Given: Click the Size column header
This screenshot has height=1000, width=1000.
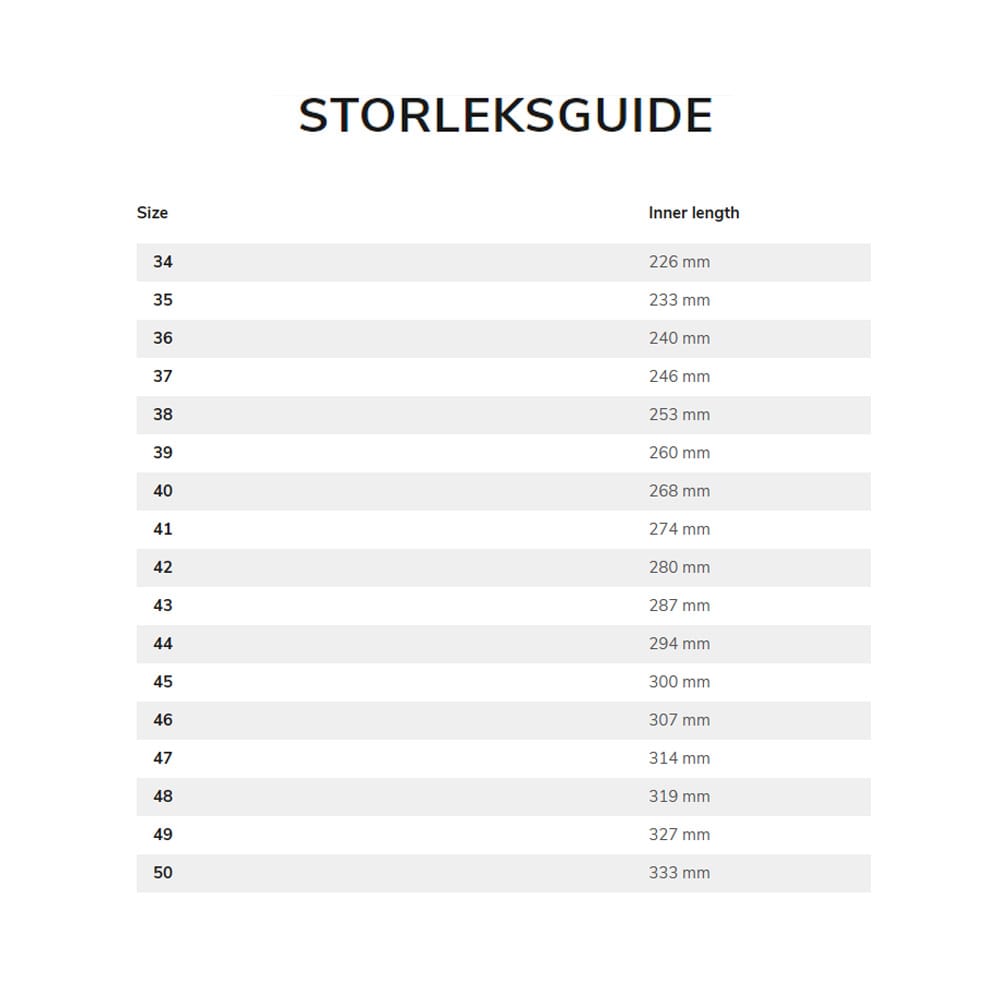Looking at the screenshot, I should [x=152, y=213].
